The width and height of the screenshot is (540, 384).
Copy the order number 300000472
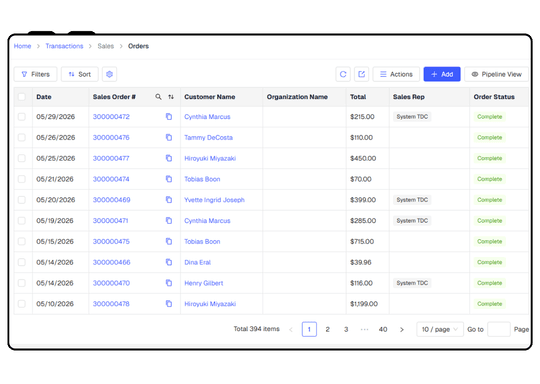click(169, 117)
